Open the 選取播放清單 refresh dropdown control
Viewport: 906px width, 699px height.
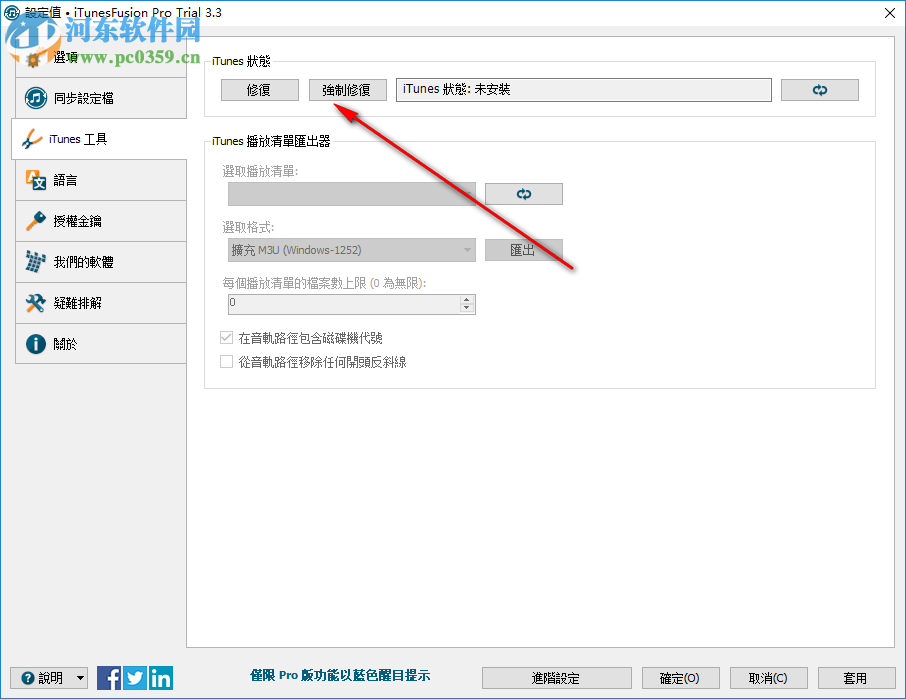(x=523, y=194)
